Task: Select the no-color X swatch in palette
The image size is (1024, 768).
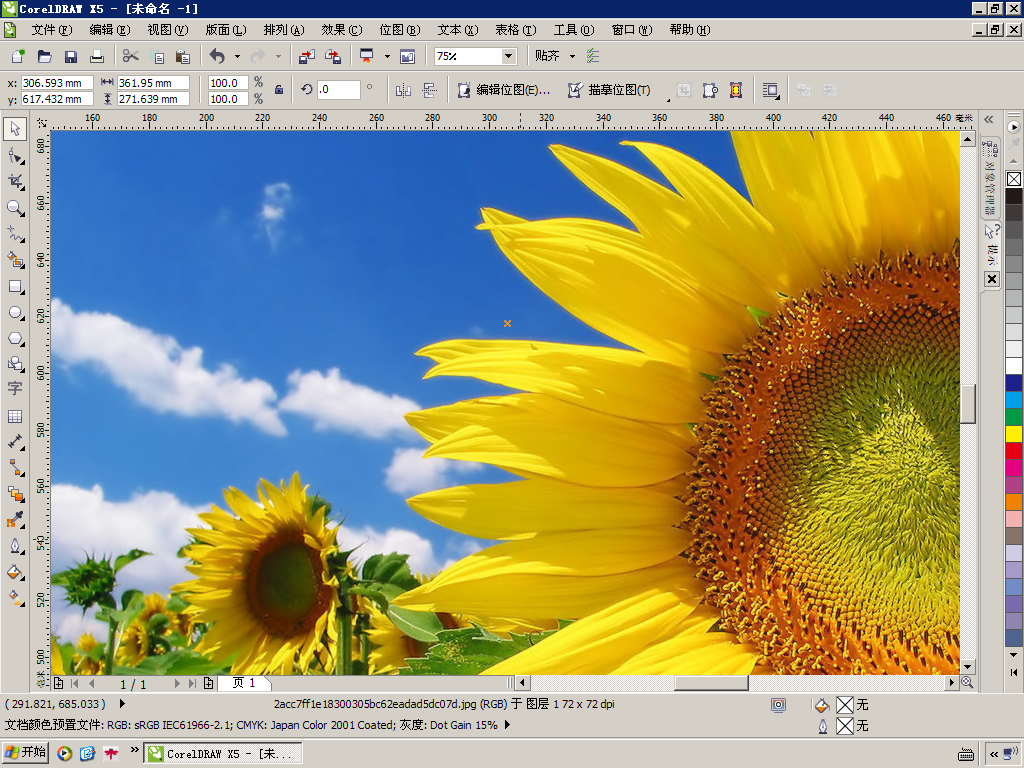Action: point(1014,179)
